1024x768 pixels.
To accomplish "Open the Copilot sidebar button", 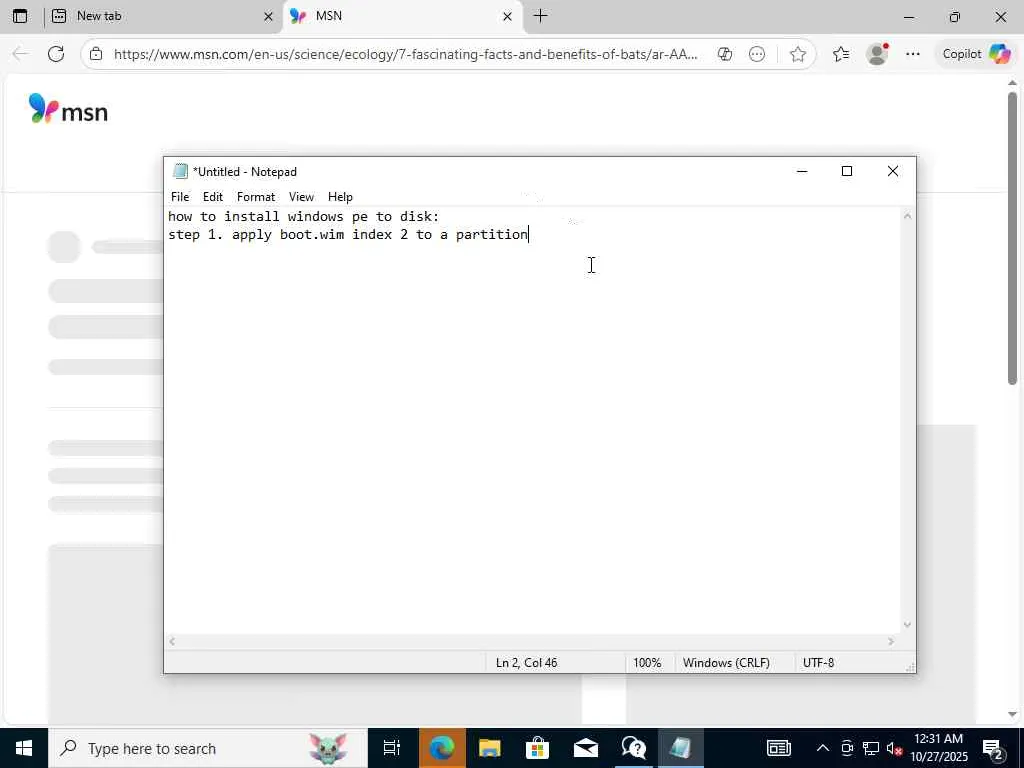I will tap(976, 54).
